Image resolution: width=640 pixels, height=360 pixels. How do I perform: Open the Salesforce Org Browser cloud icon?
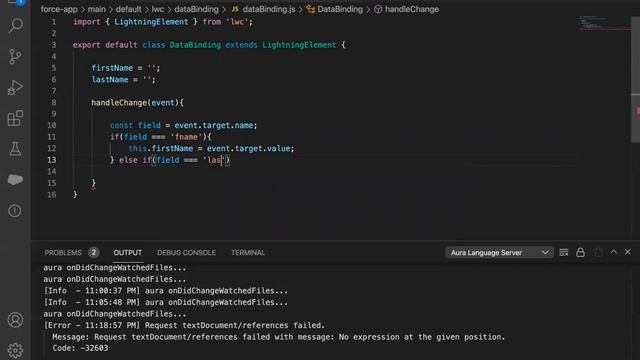(x=15, y=180)
